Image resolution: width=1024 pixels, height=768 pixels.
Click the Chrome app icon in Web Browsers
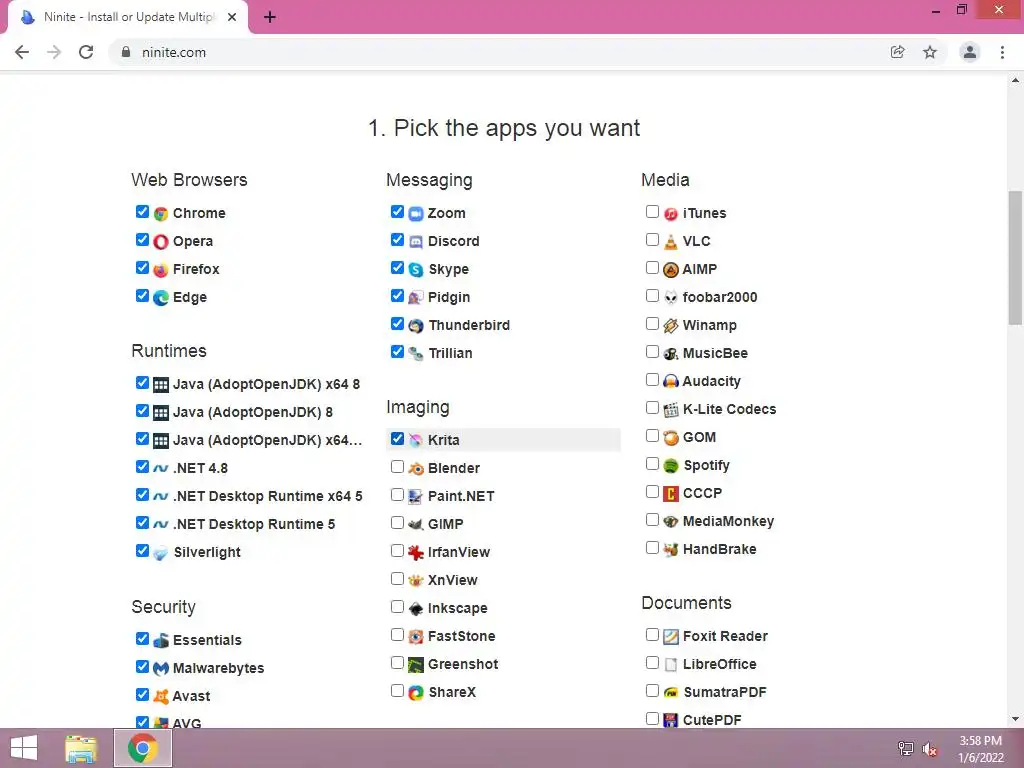pos(161,214)
